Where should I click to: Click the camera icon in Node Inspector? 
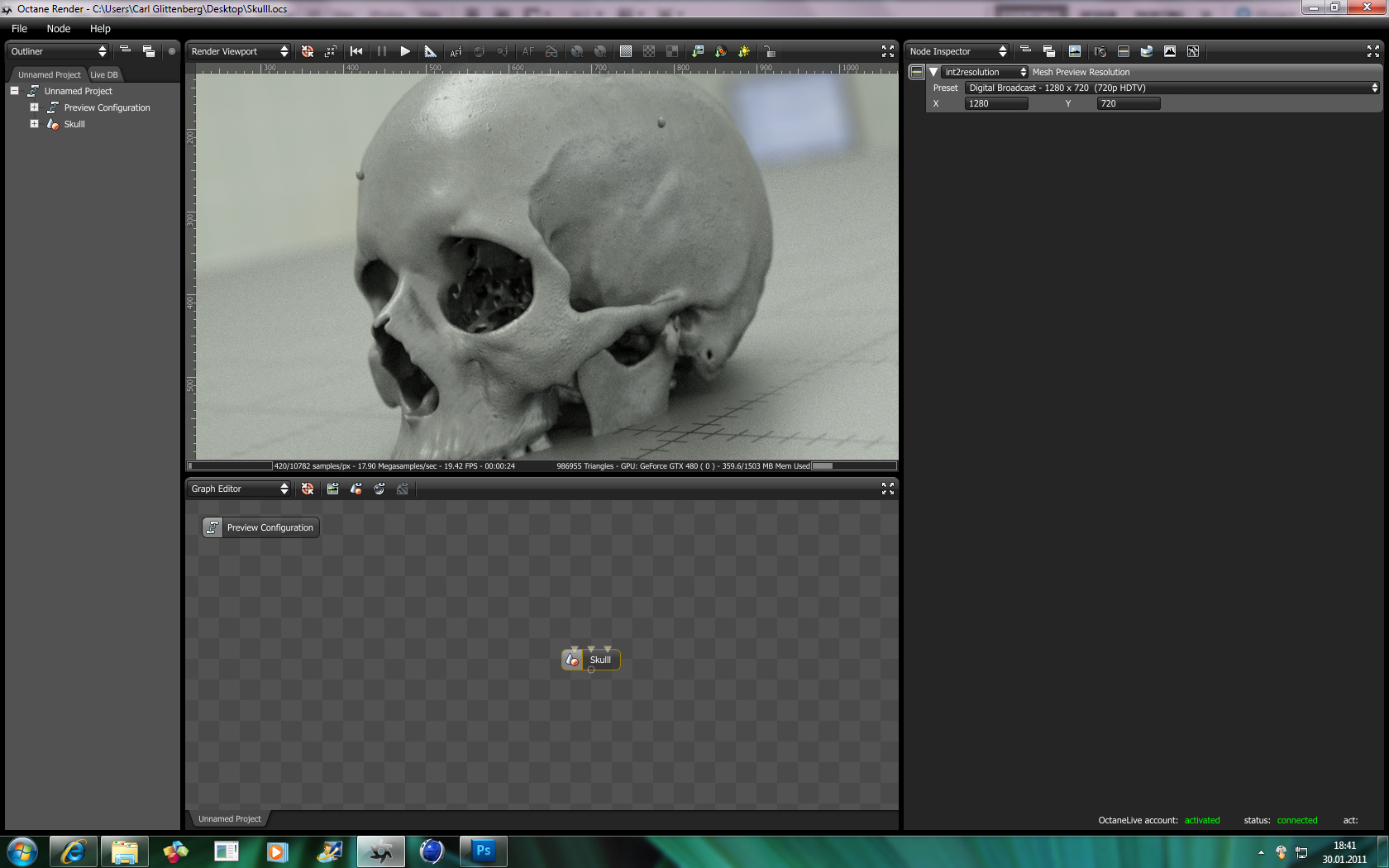(1100, 51)
